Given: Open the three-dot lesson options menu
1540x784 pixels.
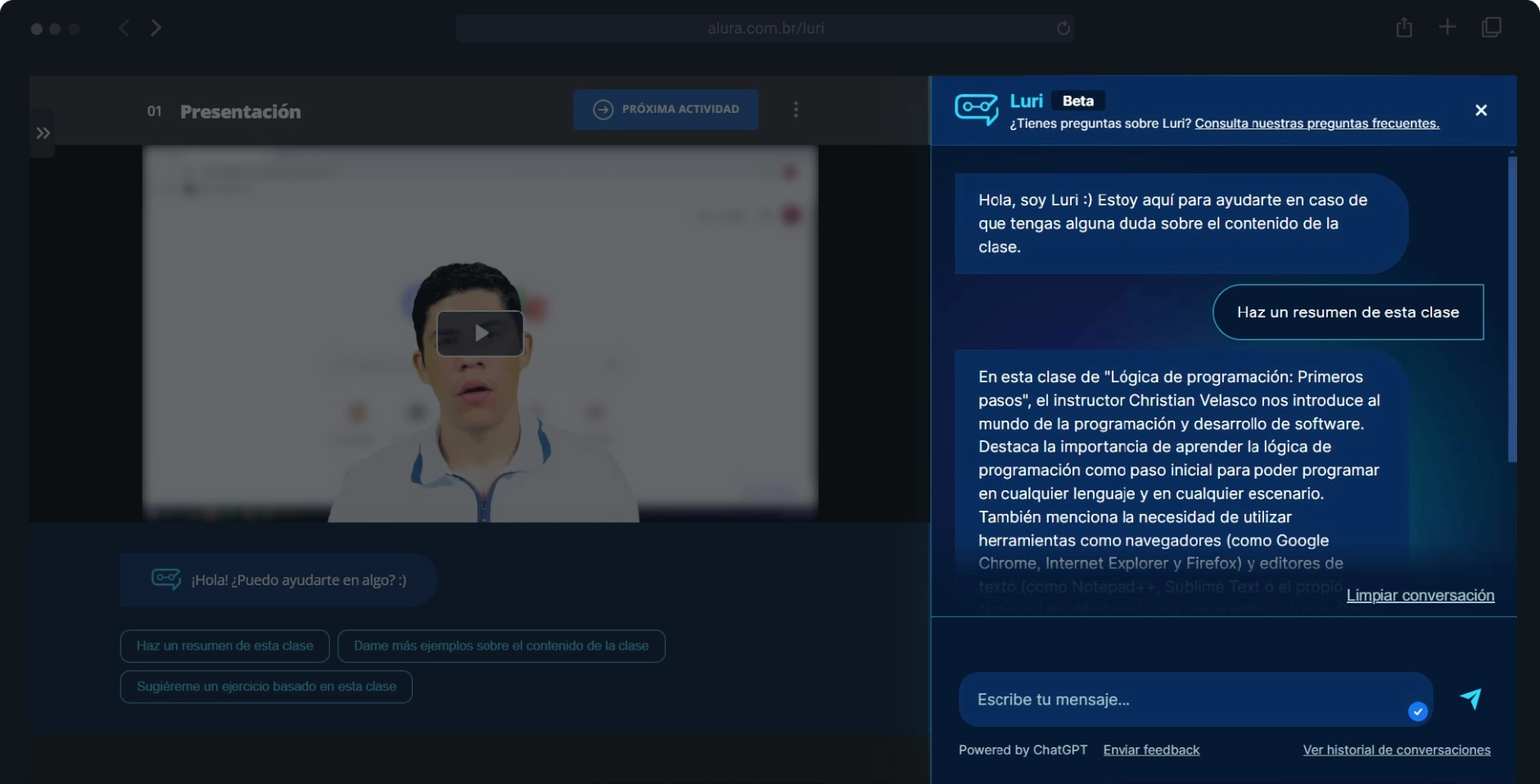Looking at the screenshot, I should 796,109.
